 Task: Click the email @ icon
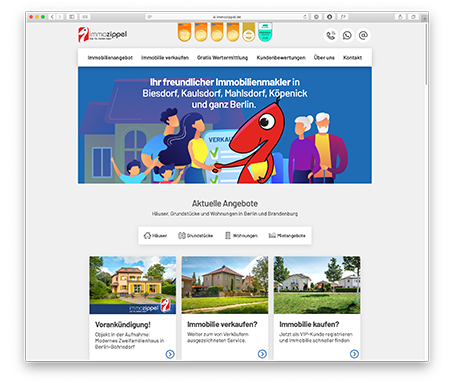click(363, 35)
